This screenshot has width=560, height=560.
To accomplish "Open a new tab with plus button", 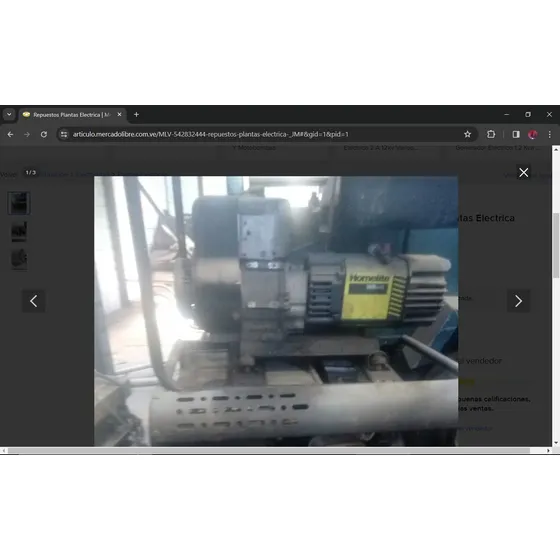I will tap(136, 114).
